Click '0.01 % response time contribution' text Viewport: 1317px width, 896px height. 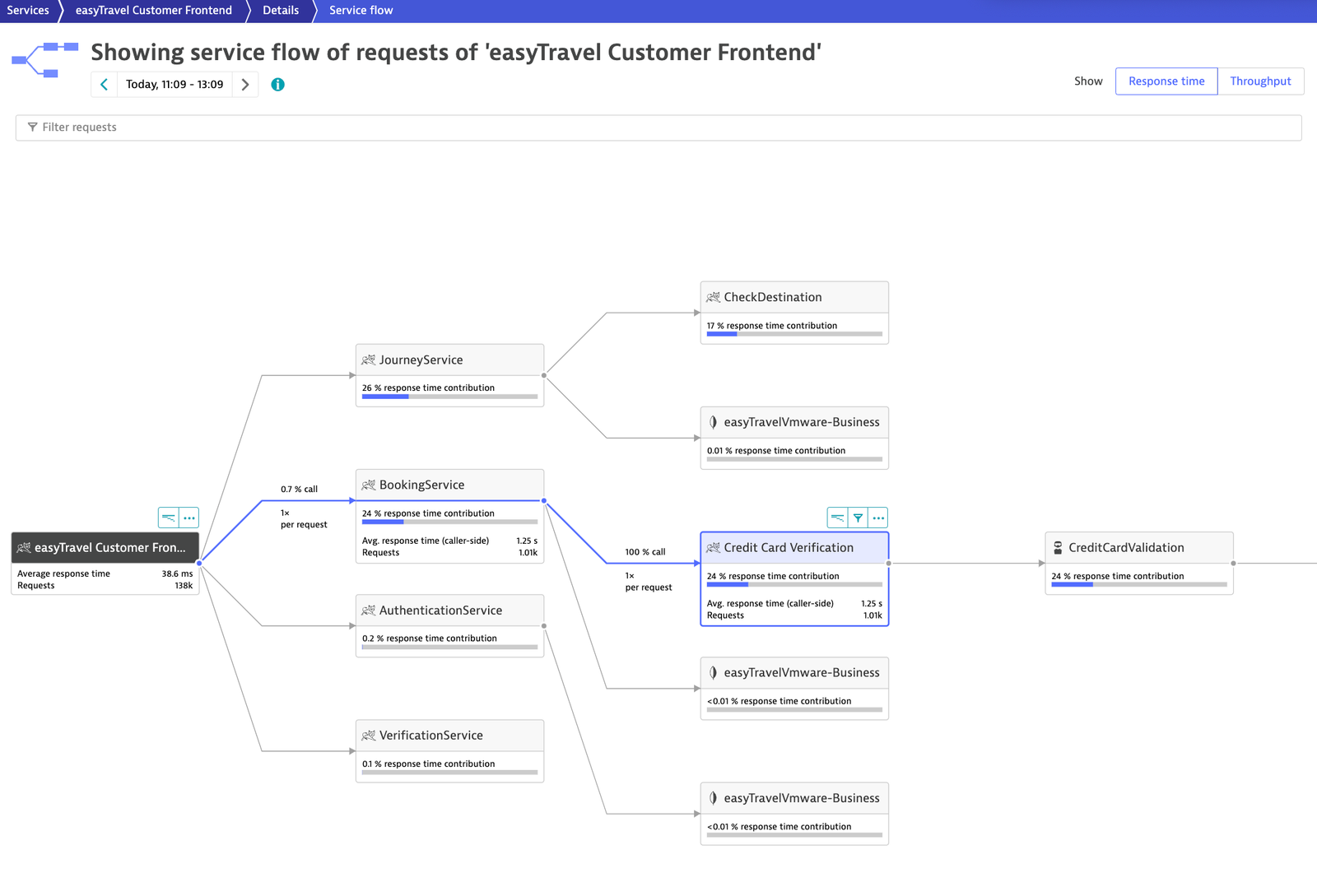(776, 451)
